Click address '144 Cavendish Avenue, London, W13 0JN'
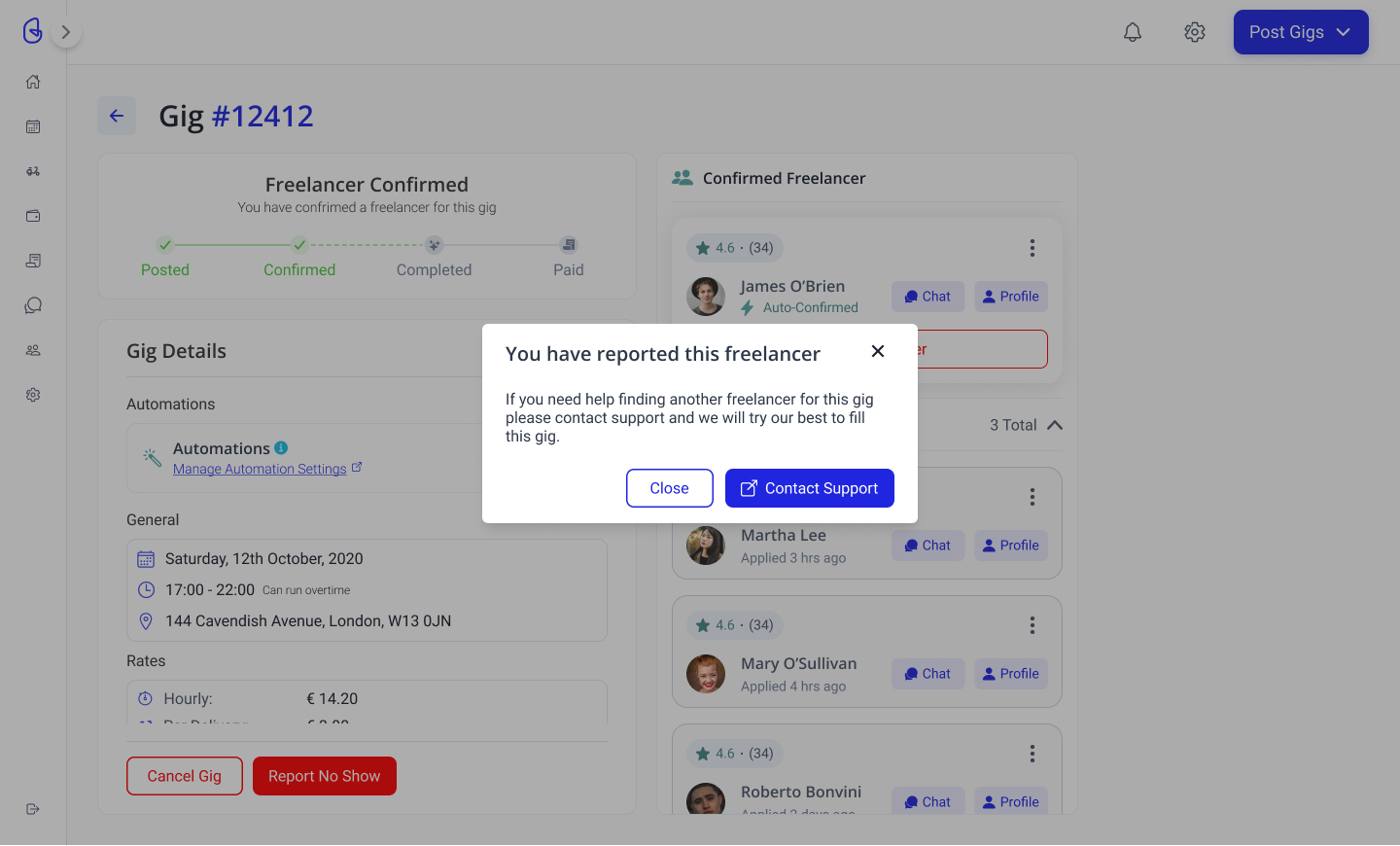Image resolution: width=1400 pixels, height=846 pixels. (x=308, y=621)
